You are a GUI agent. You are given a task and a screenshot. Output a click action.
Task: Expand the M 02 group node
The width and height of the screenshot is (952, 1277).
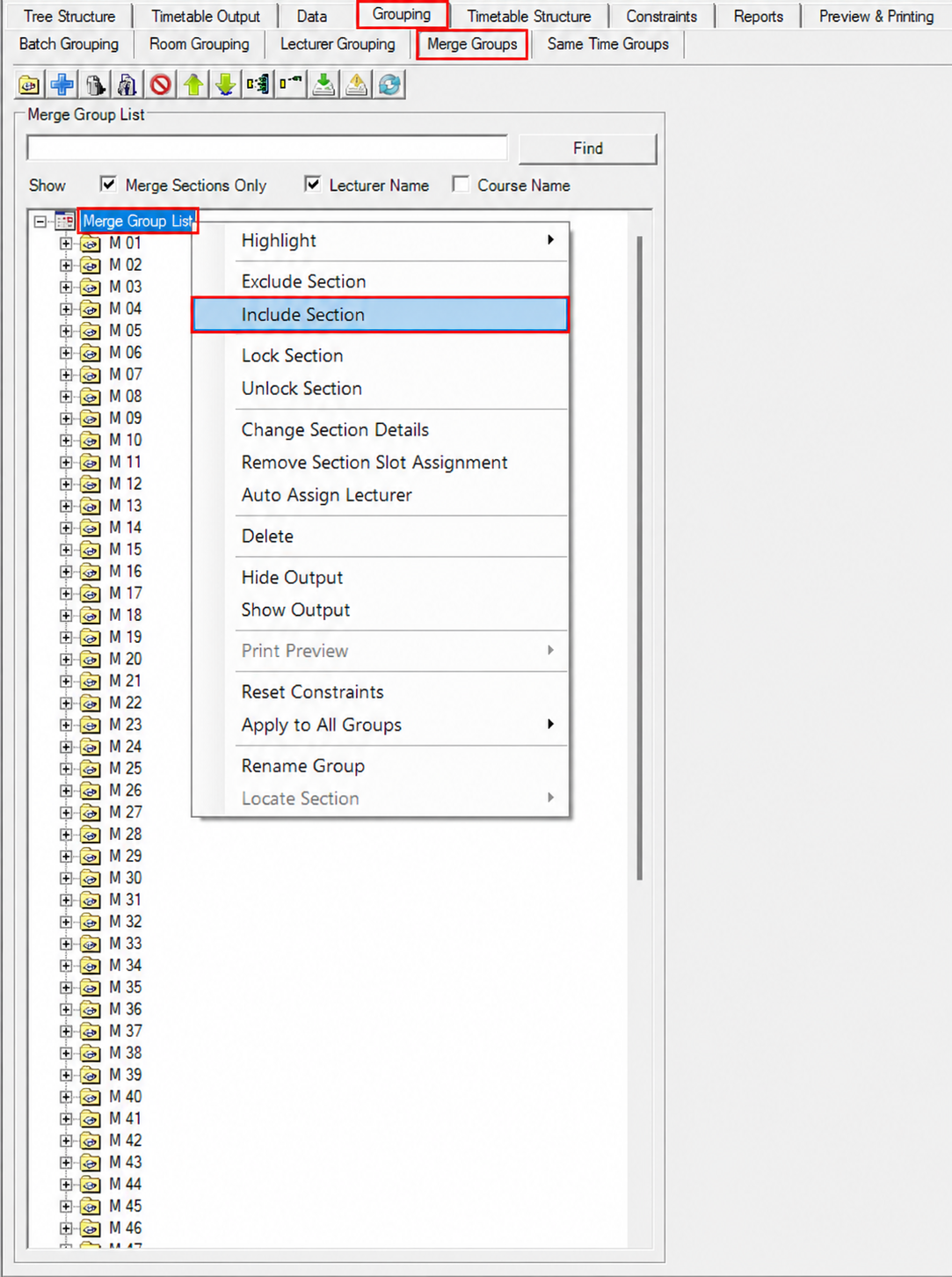[x=66, y=266]
